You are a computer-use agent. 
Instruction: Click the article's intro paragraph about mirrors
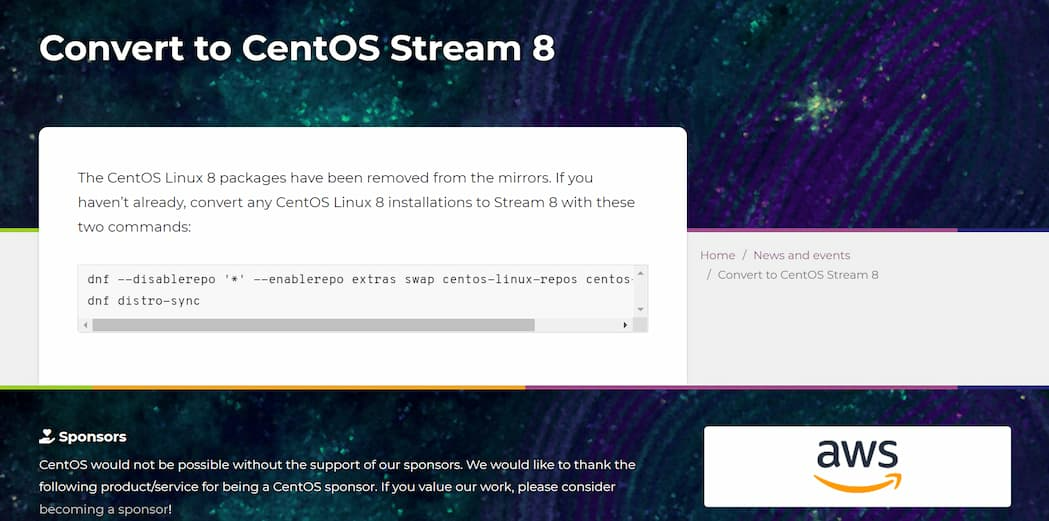[356, 202]
